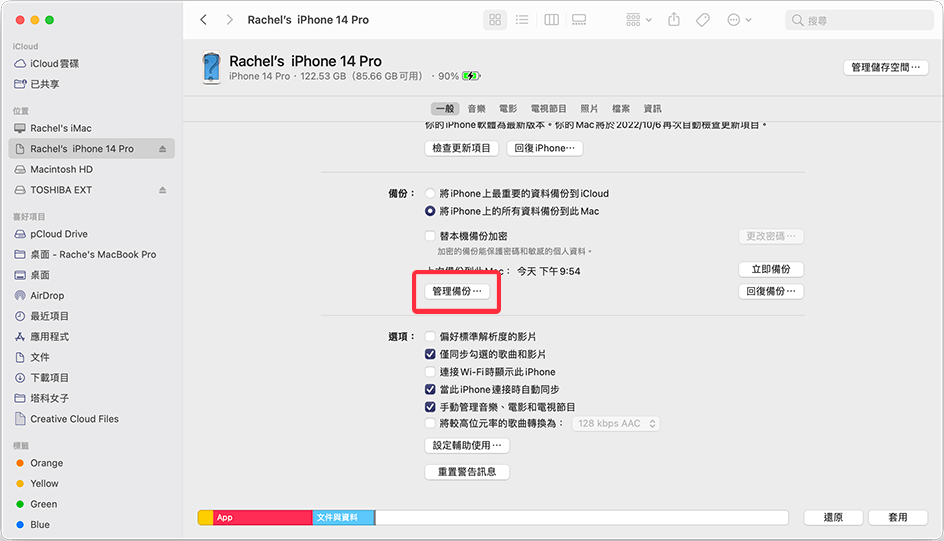Open the 128 kbps AAC dropdown
The height and width of the screenshot is (541, 944).
coord(615,424)
